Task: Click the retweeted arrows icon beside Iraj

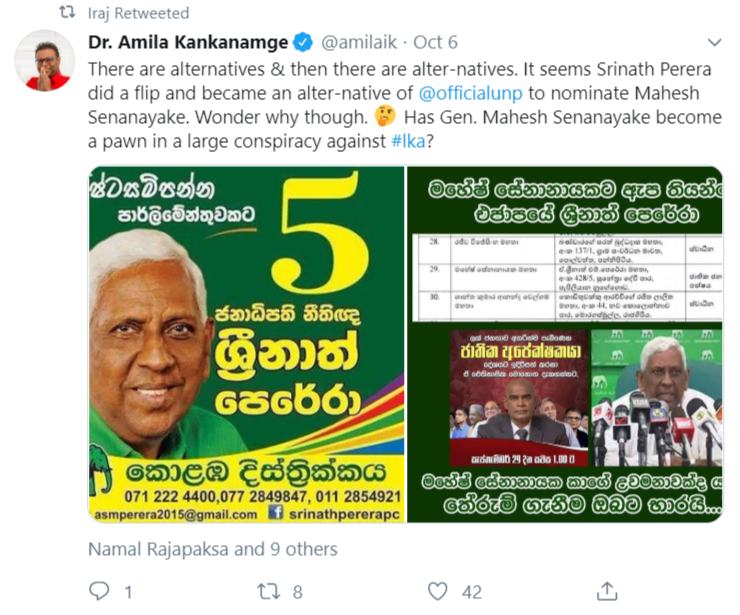Action: 67,12
